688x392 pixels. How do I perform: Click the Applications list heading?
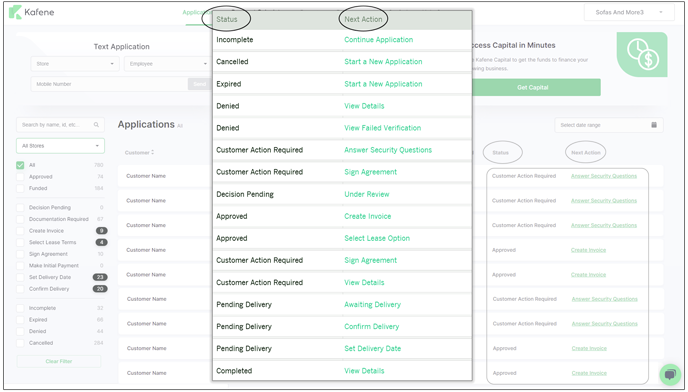click(146, 125)
